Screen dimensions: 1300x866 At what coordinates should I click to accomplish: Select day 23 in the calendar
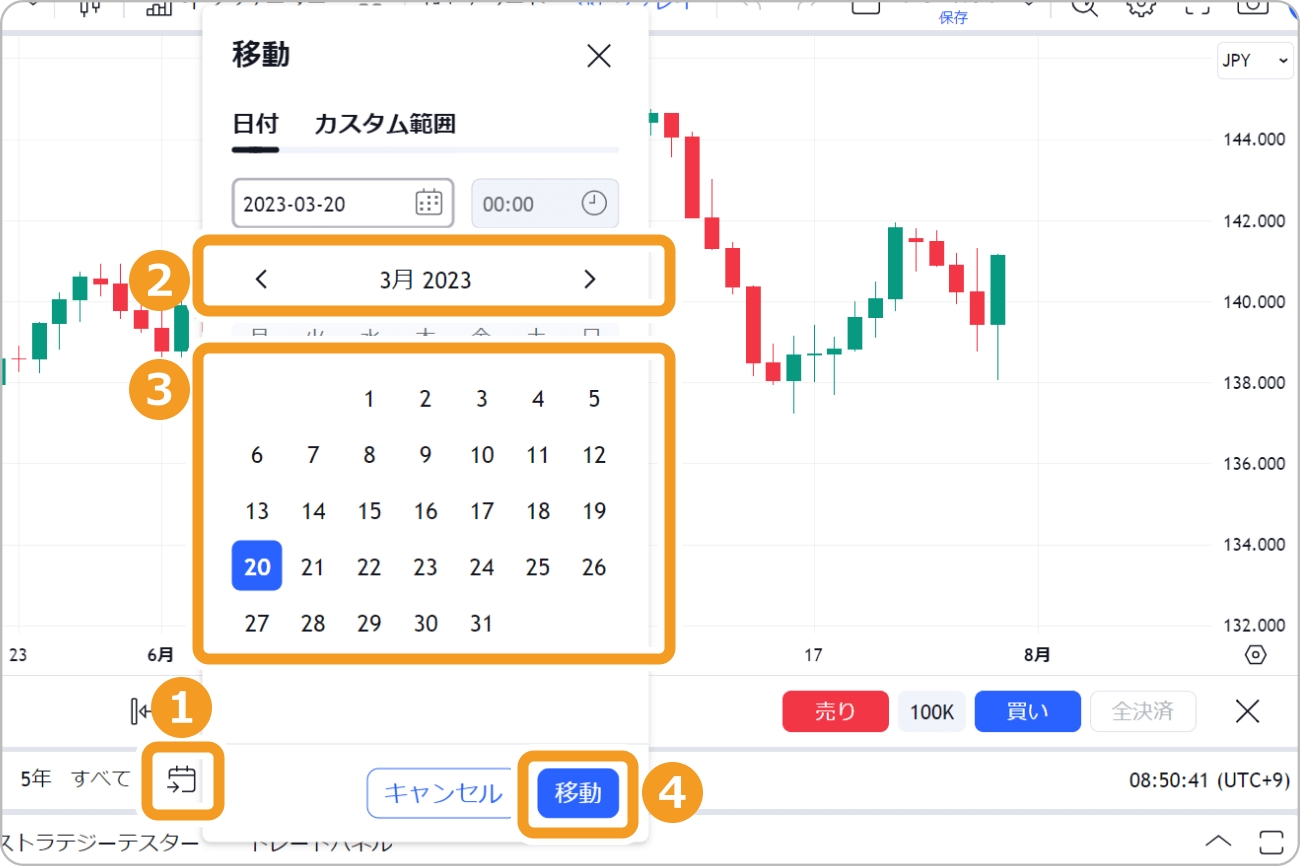tap(425, 567)
